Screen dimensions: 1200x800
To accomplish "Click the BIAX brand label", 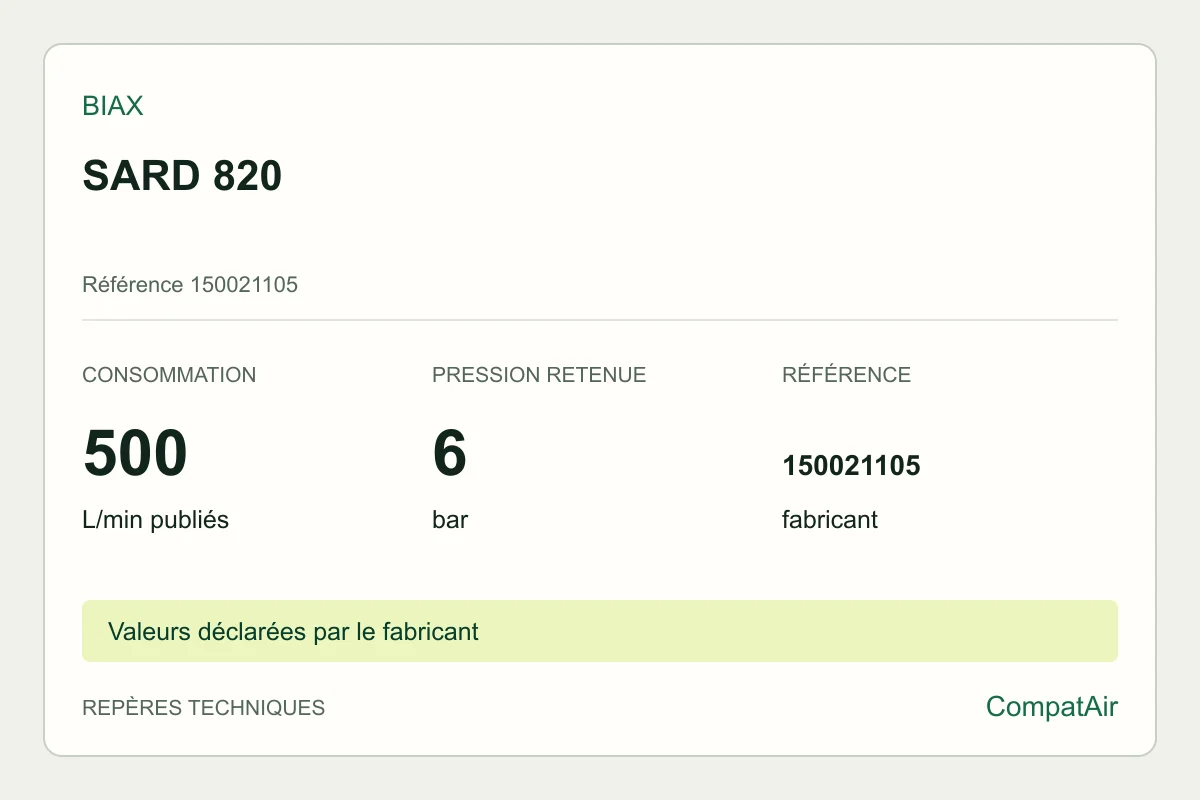I will (113, 106).
